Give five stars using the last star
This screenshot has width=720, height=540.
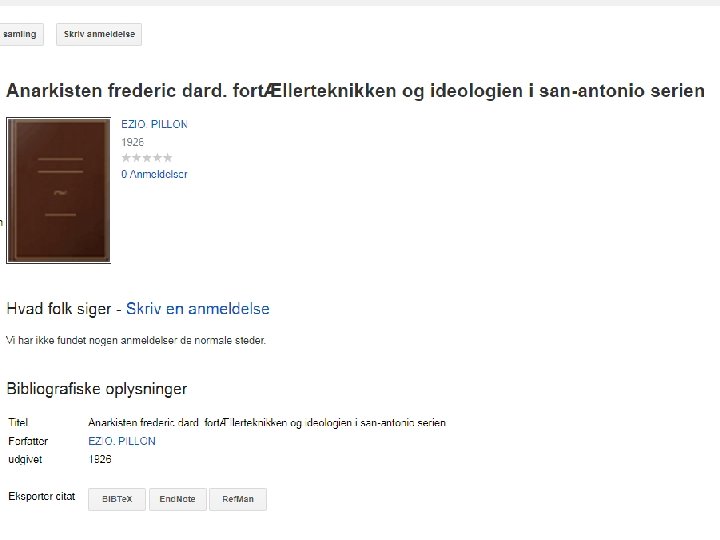[168, 158]
